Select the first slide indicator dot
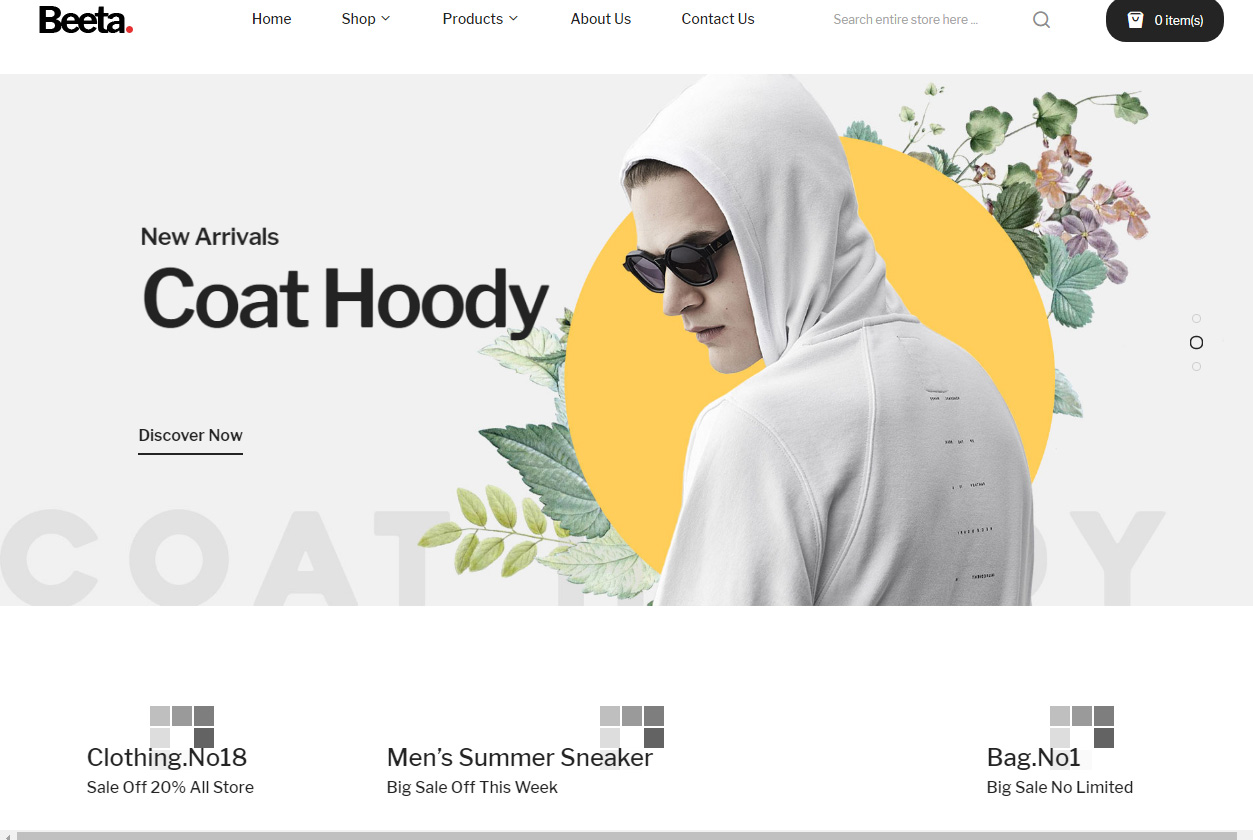The height and width of the screenshot is (840, 1253). (x=1196, y=318)
